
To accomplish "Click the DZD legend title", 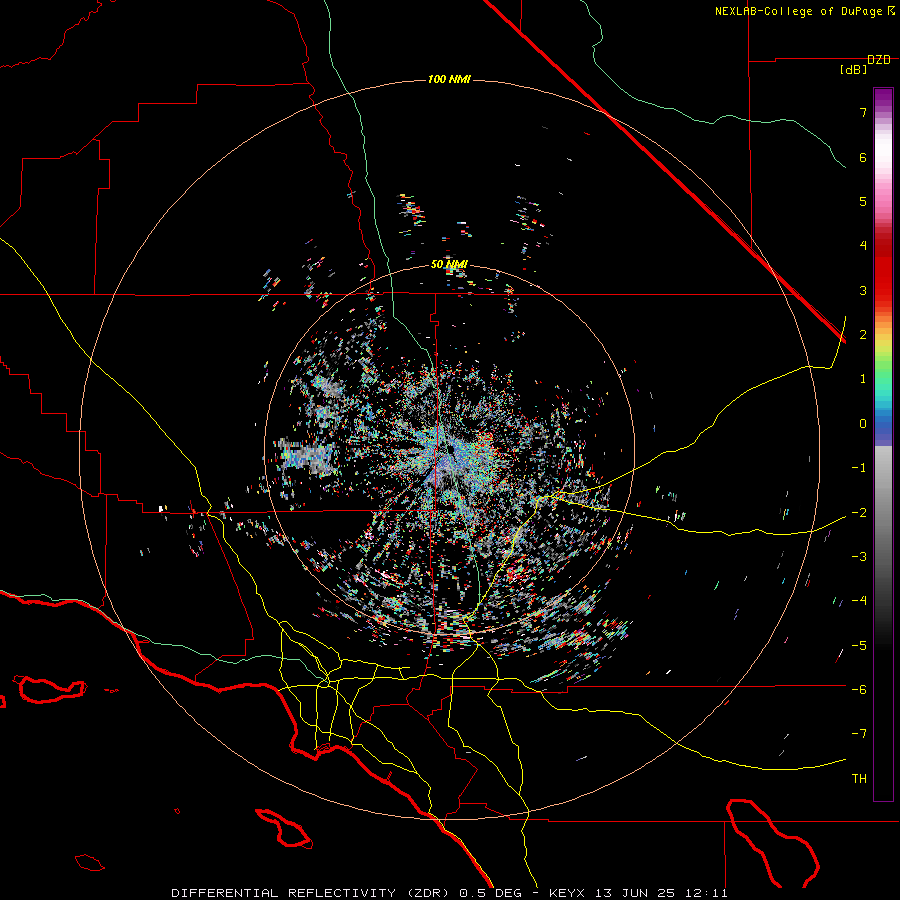I will pos(879,60).
